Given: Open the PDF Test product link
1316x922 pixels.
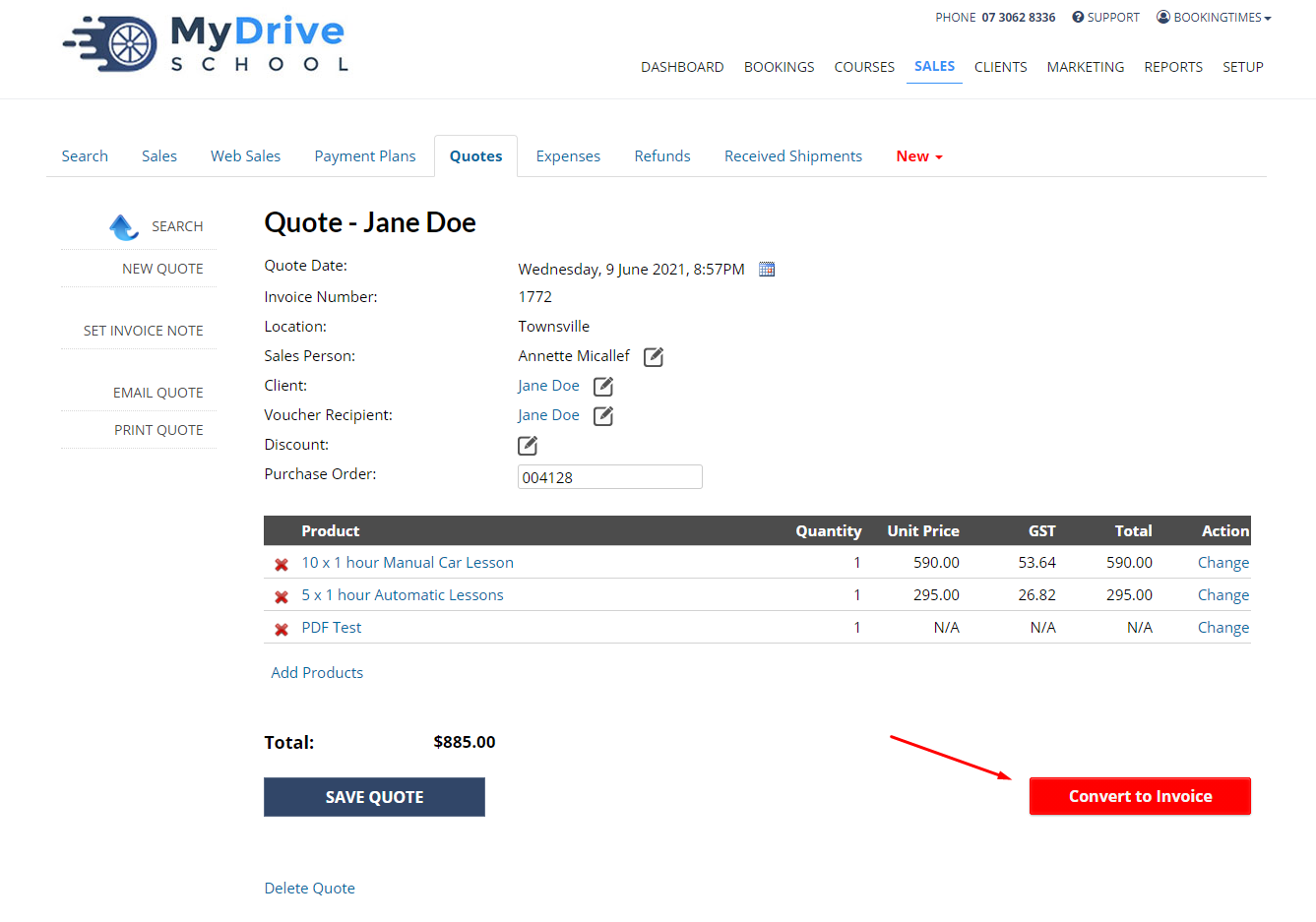Looking at the screenshot, I should tap(332, 628).
